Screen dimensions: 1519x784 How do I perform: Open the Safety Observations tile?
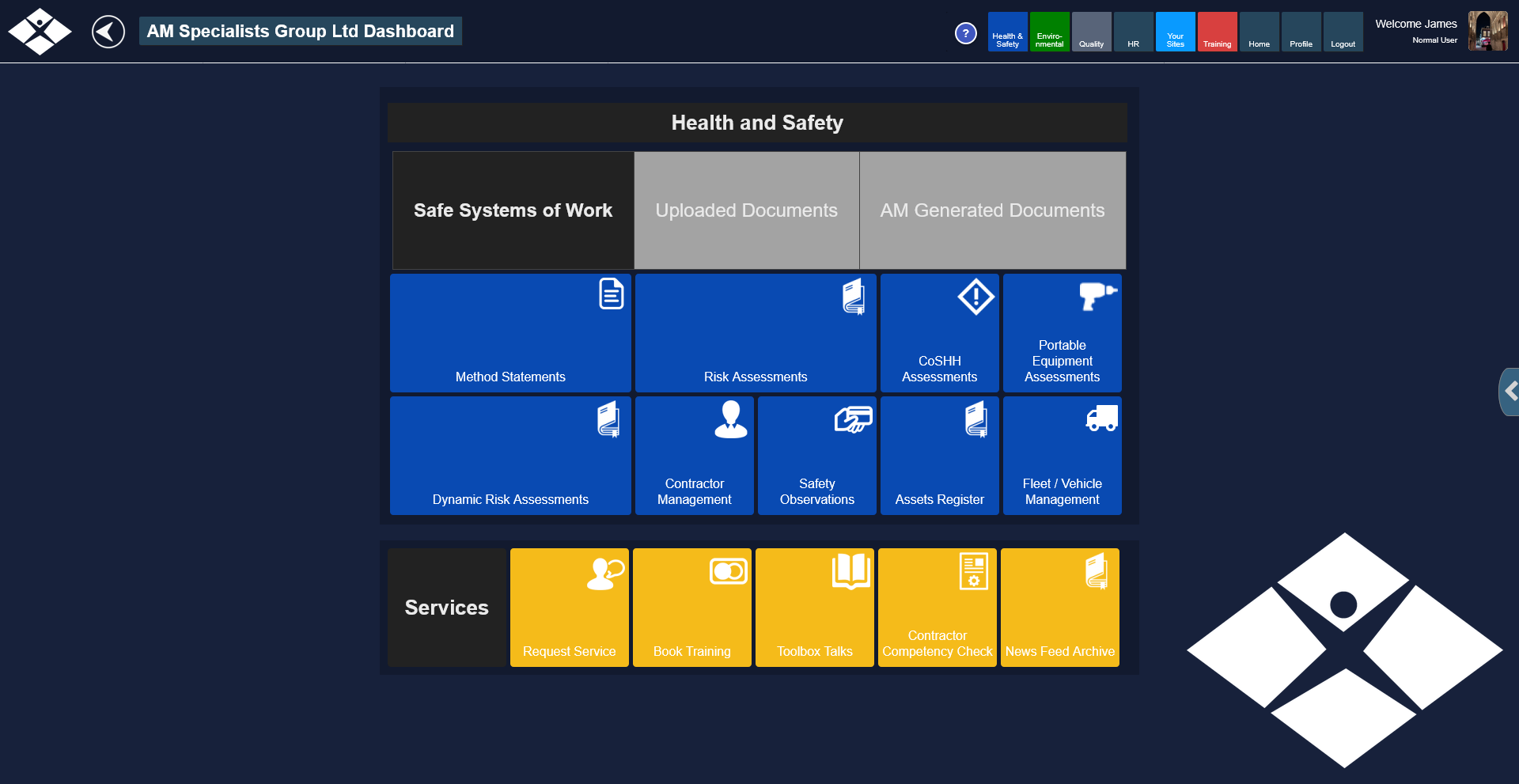pyautogui.click(x=817, y=456)
